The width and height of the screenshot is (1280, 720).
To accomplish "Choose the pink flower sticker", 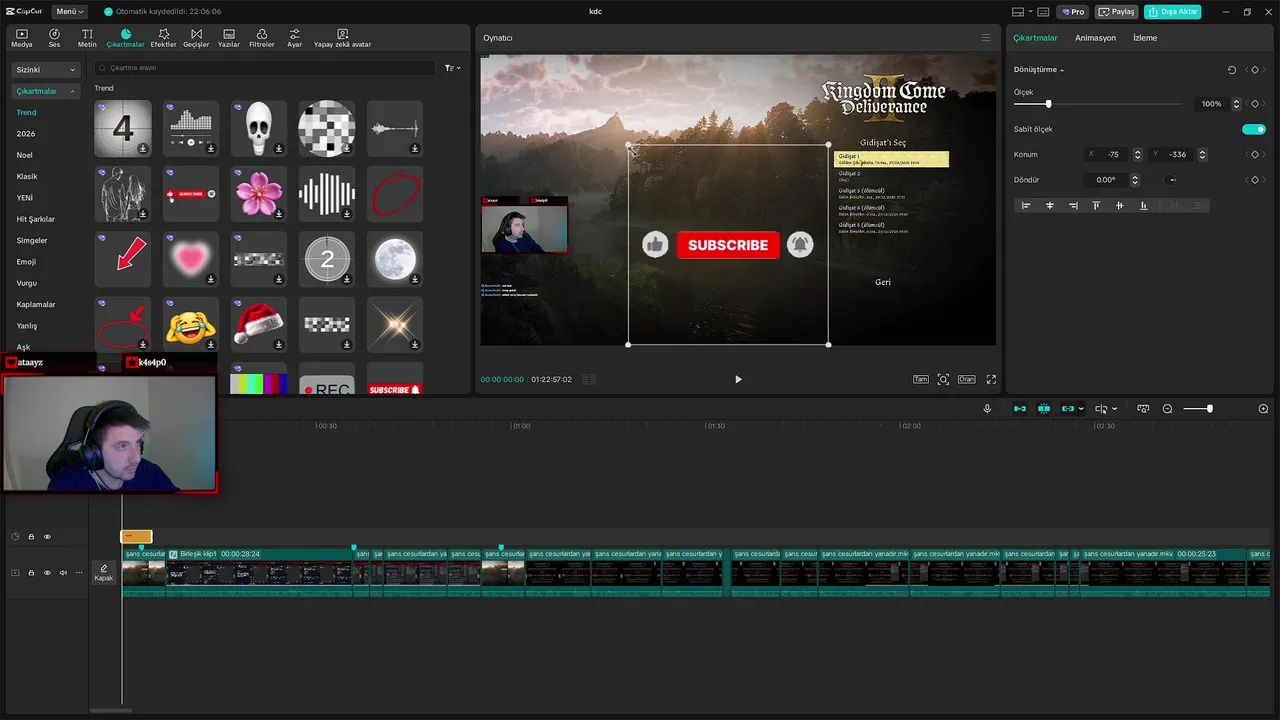I will [259, 193].
